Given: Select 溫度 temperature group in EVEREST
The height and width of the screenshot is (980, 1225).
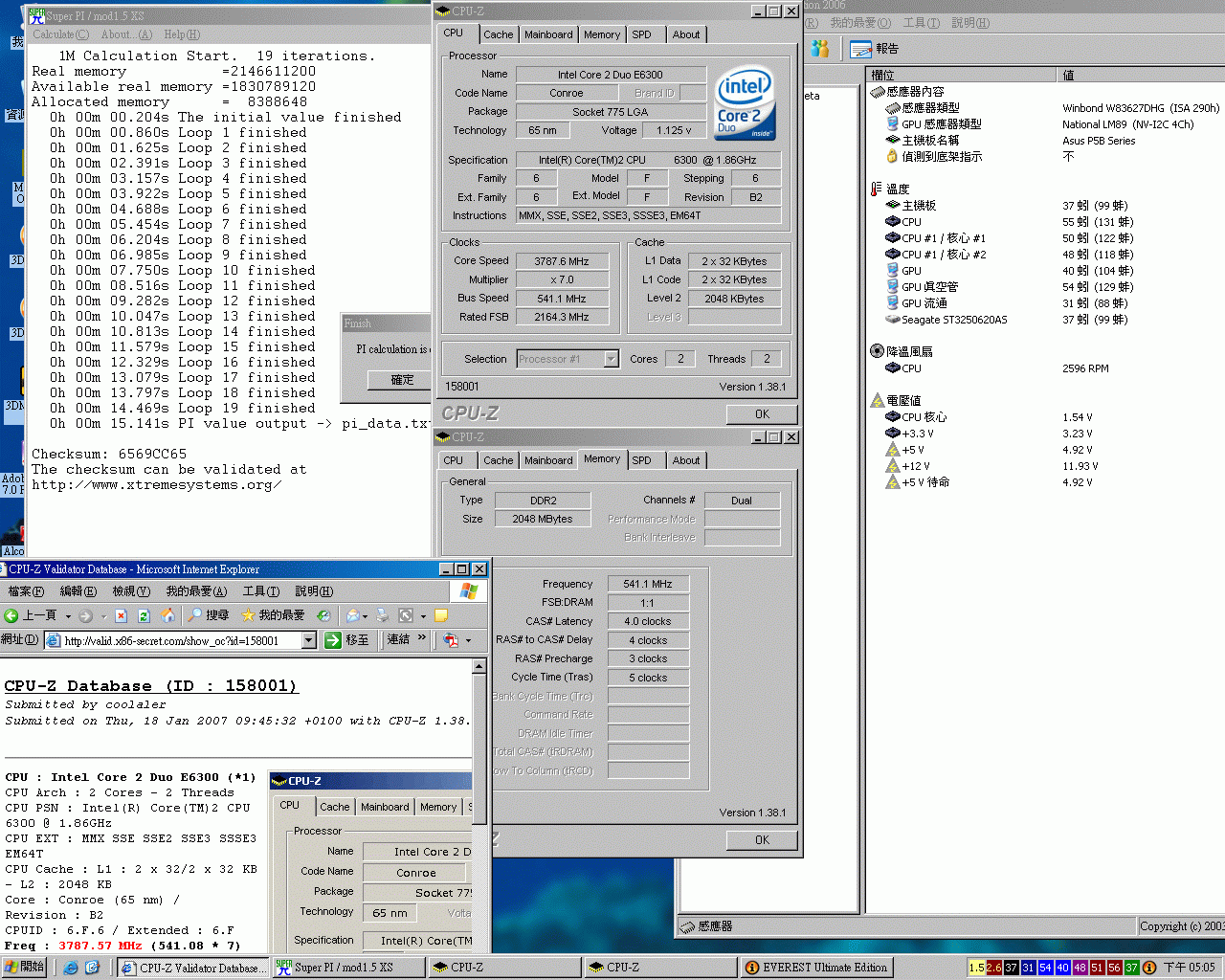Looking at the screenshot, I should click(889, 189).
